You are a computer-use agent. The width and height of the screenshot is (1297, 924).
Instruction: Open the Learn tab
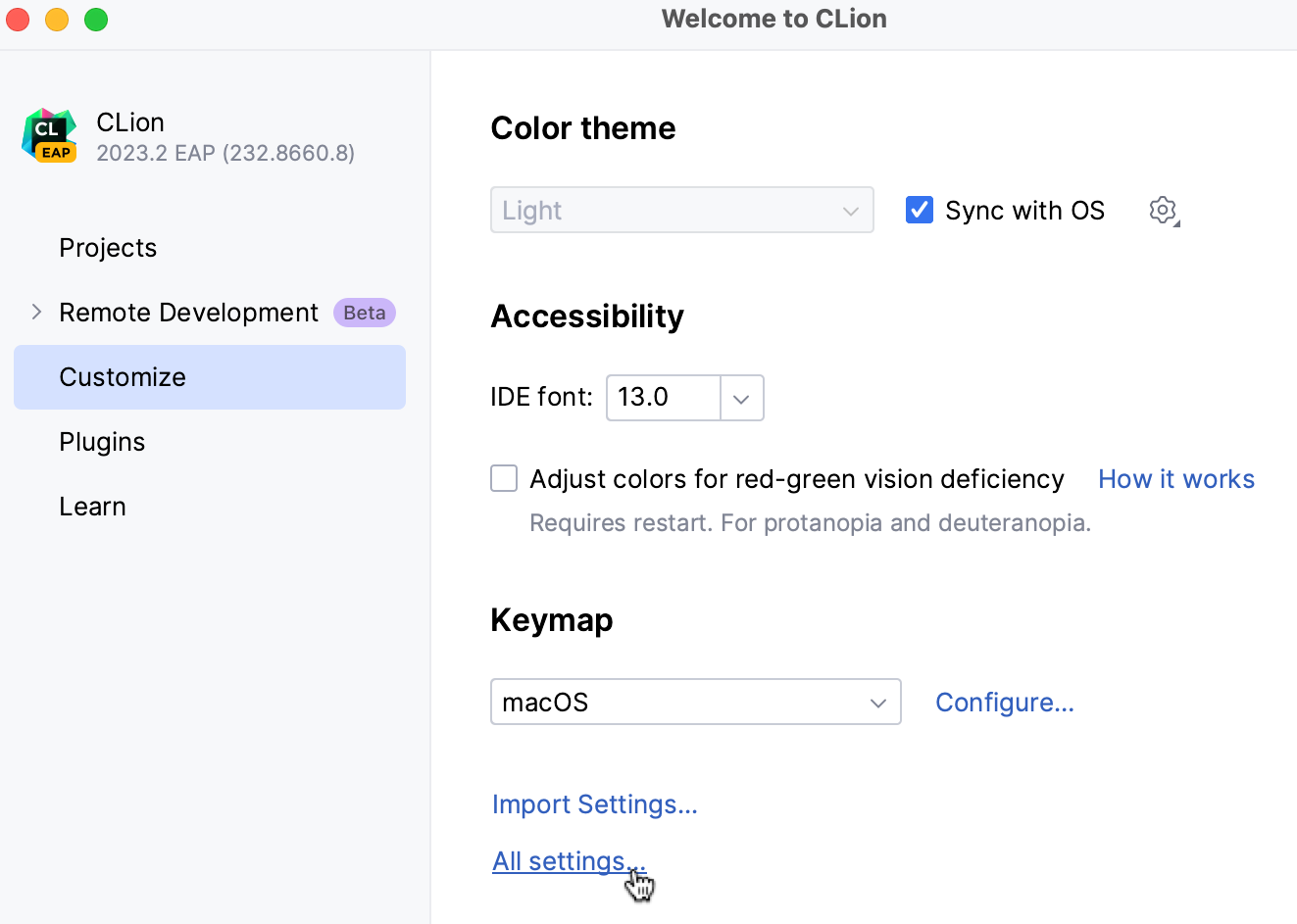point(92,507)
